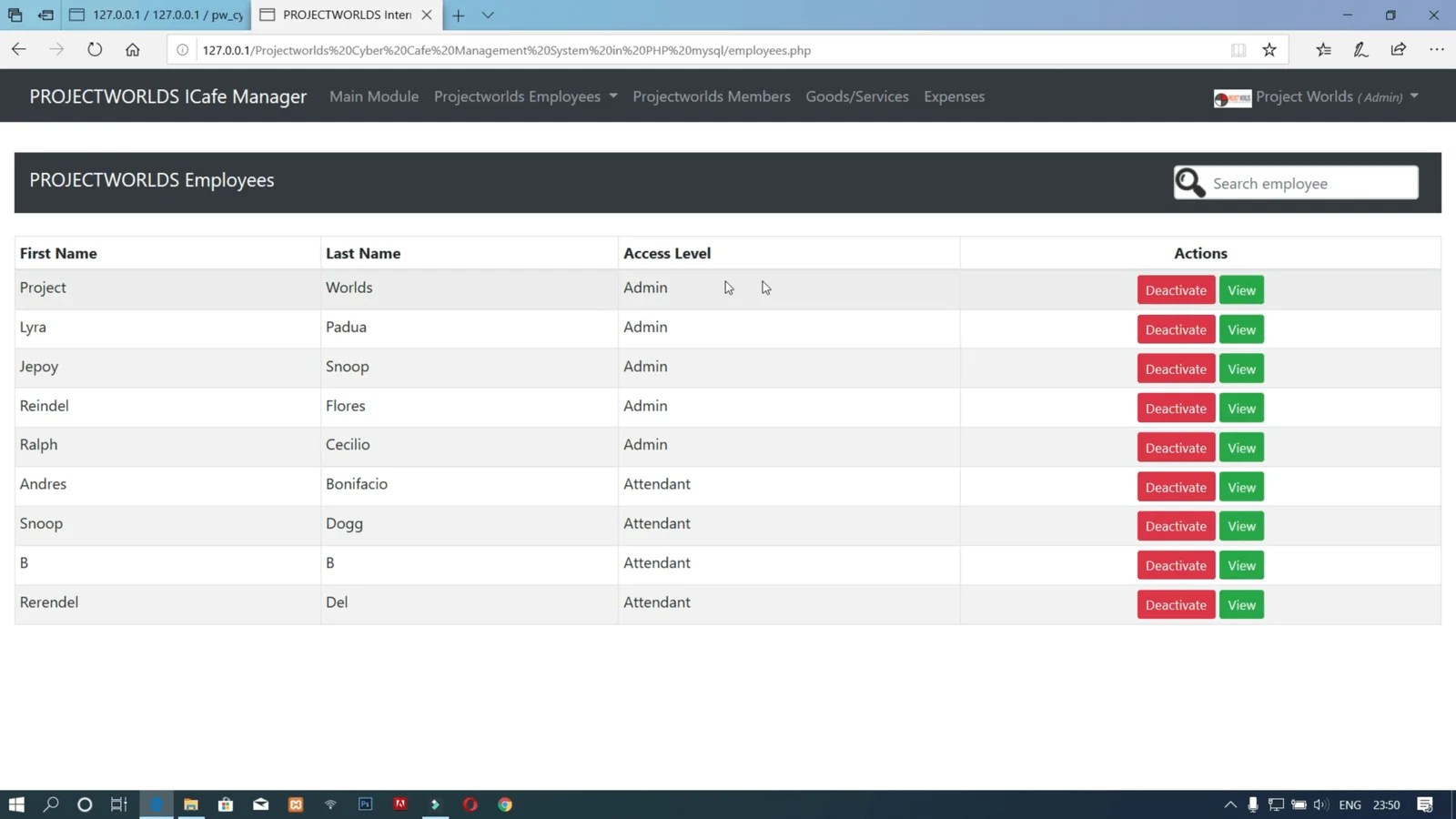This screenshot has width=1456, height=819.
Task: Open the XAMPP control panel from taskbar
Action: click(295, 804)
